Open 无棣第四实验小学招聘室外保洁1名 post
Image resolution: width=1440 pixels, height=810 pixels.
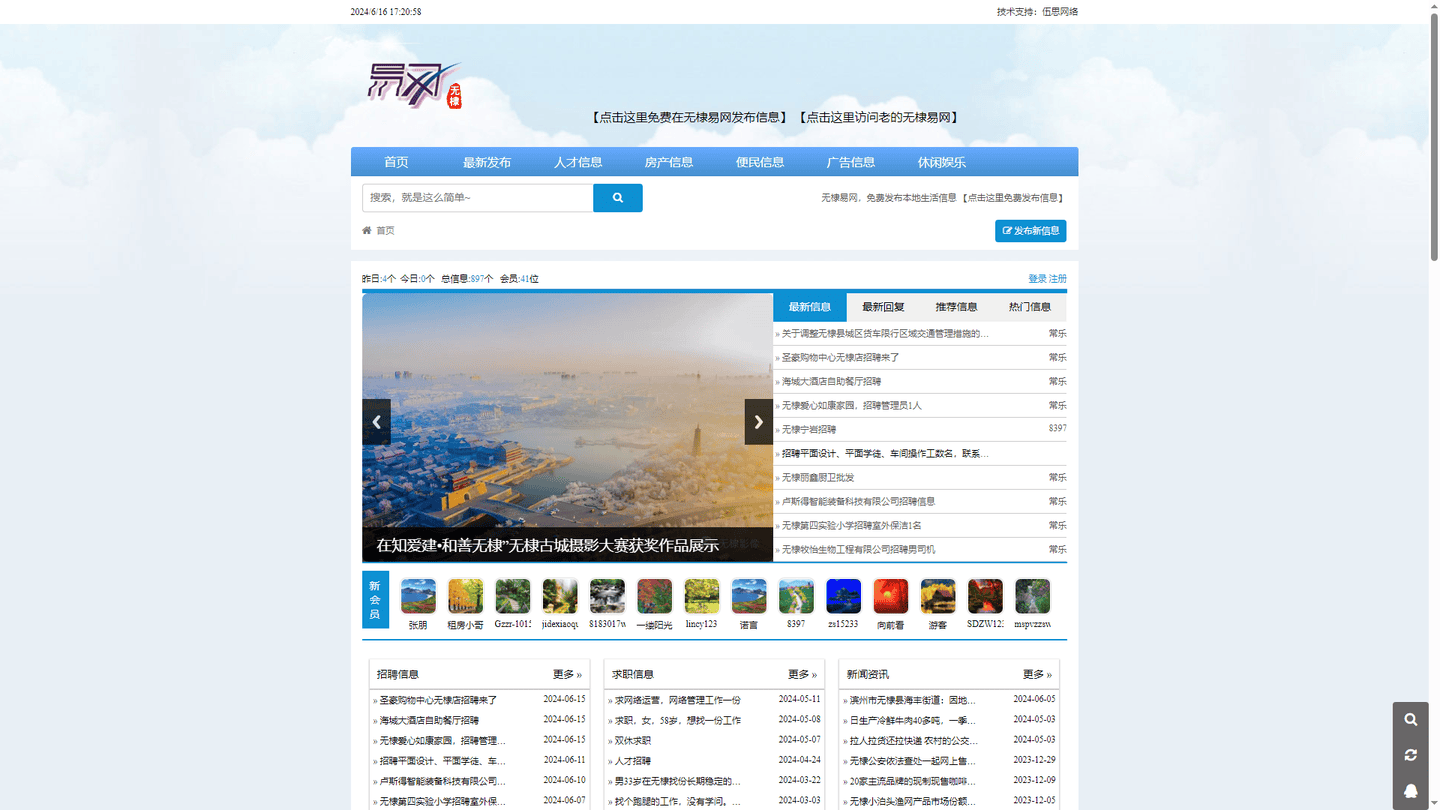click(x=852, y=526)
